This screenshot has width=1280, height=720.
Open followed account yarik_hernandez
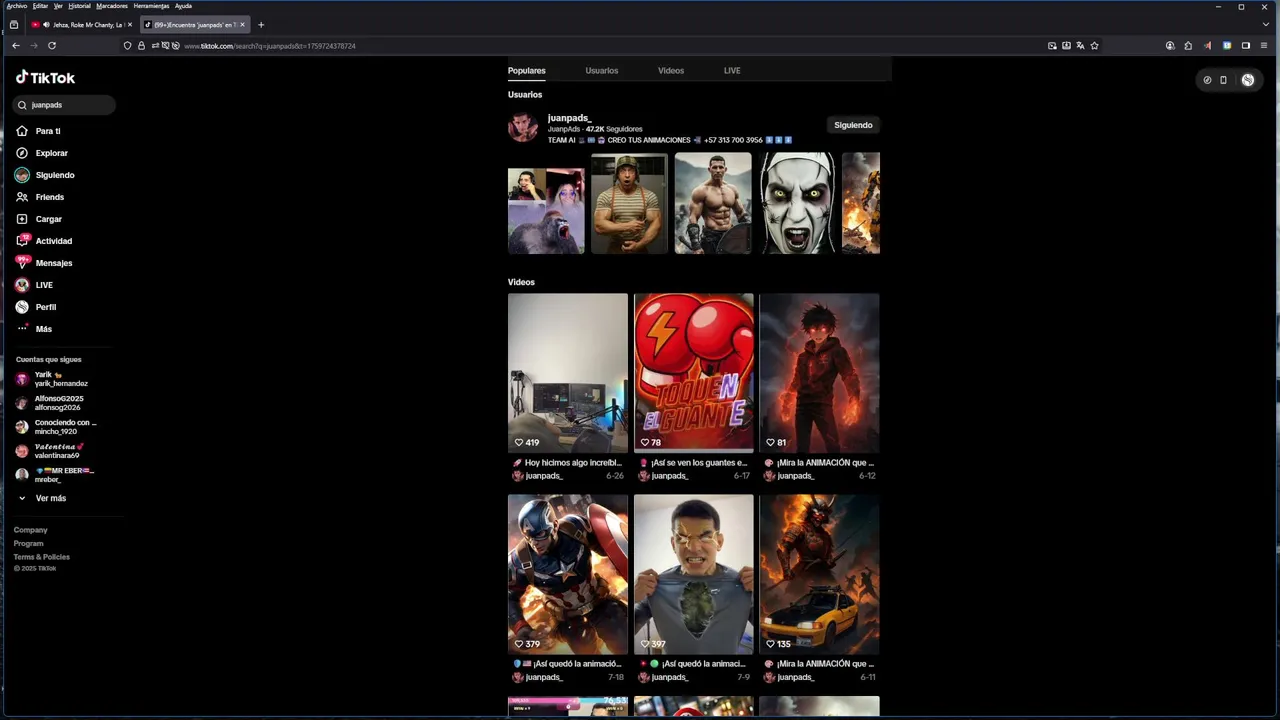tap(61, 379)
